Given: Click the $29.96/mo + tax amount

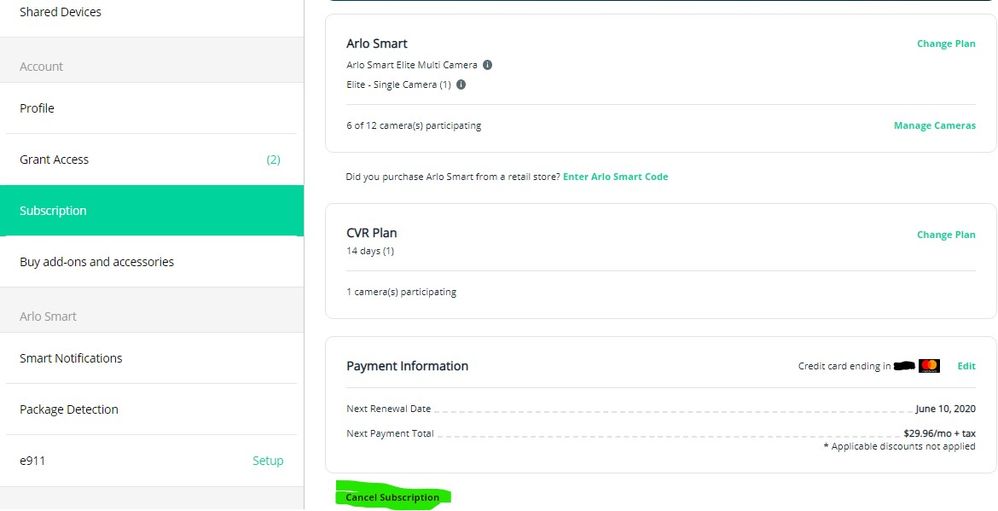Looking at the screenshot, I should [939, 433].
